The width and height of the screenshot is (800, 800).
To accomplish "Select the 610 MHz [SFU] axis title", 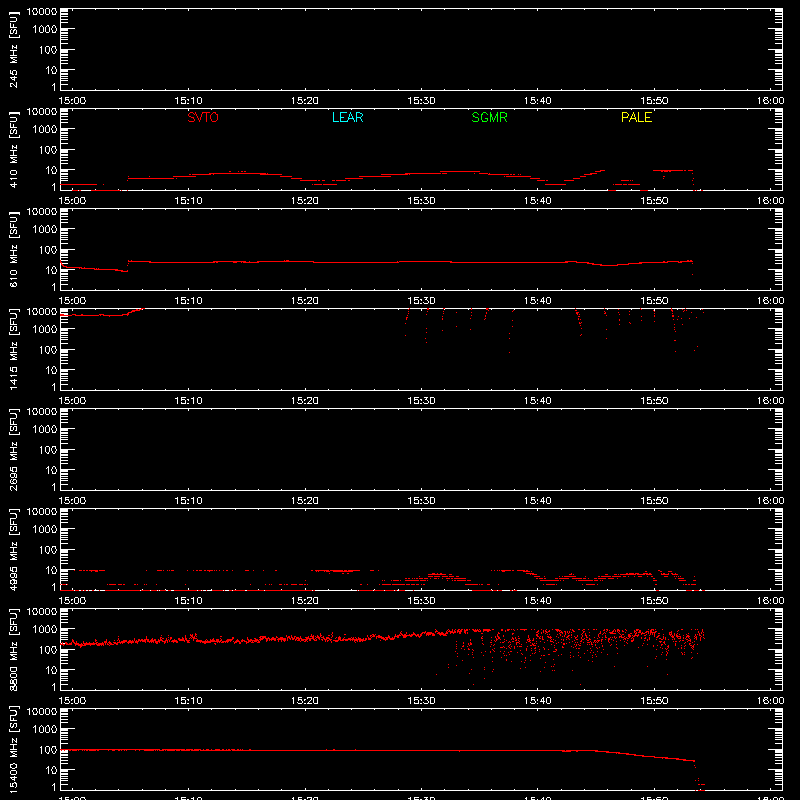I will coord(13,249).
